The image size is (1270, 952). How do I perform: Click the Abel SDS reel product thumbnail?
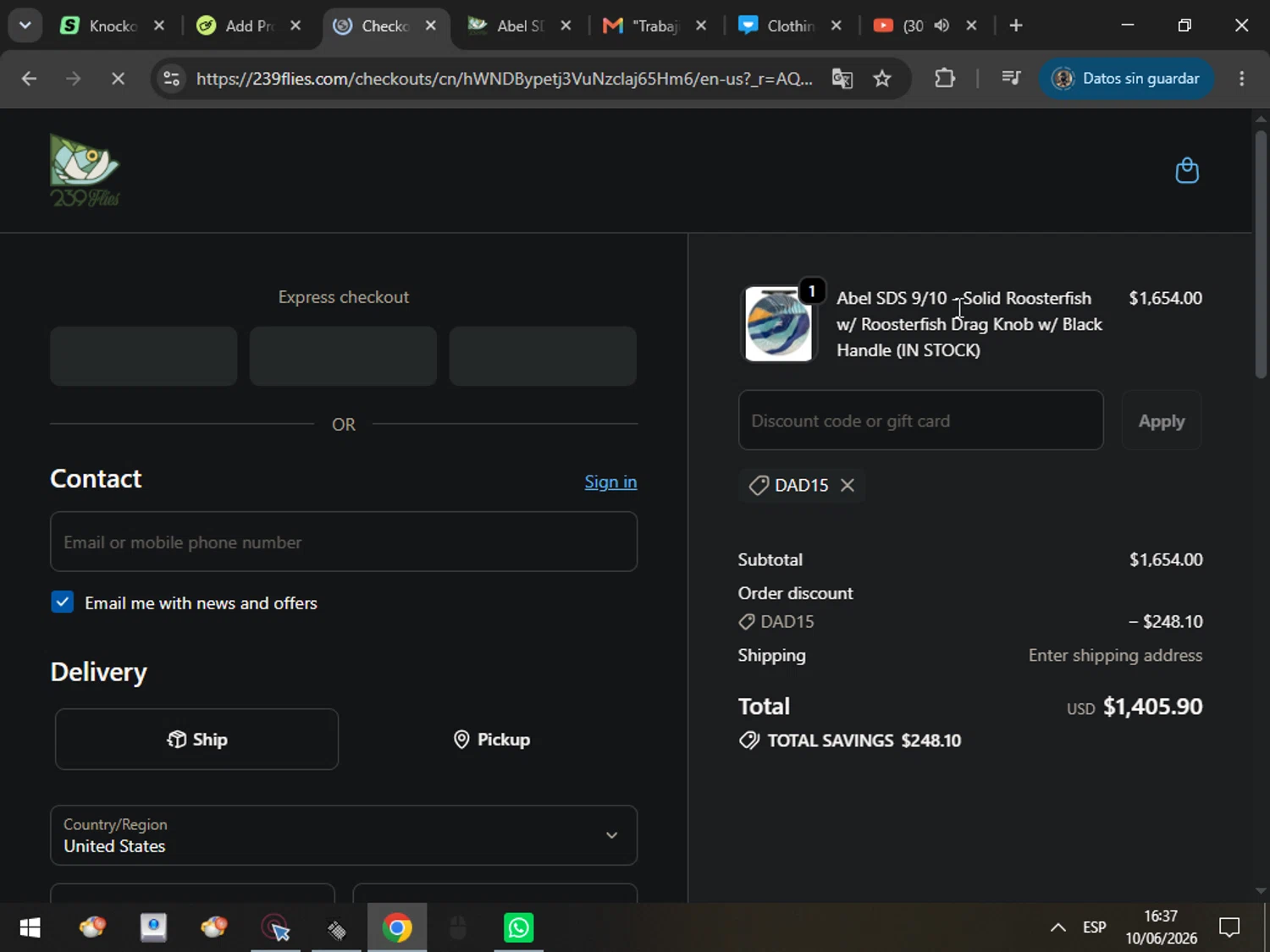point(778,324)
